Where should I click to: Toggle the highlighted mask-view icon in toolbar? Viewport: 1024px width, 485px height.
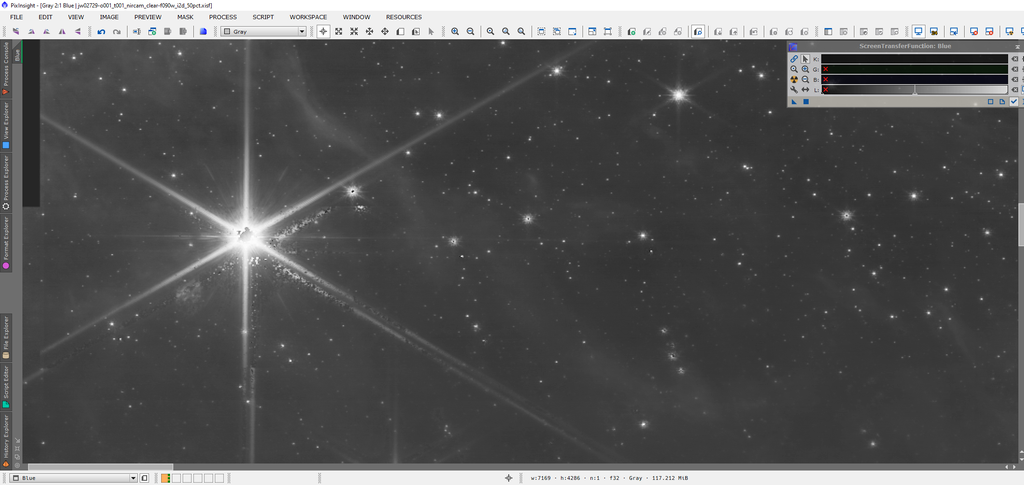[x=698, y=31]
